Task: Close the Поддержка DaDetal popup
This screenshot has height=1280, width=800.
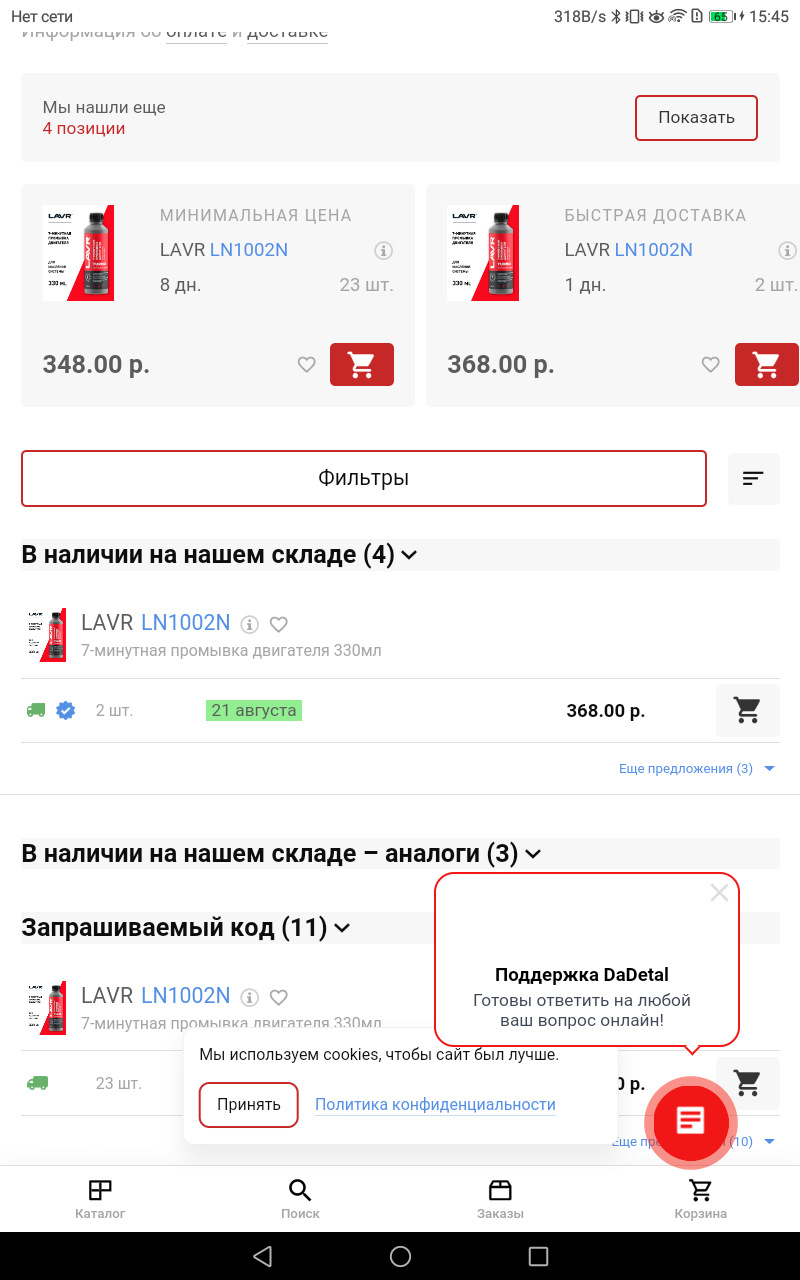Action: 719,892
